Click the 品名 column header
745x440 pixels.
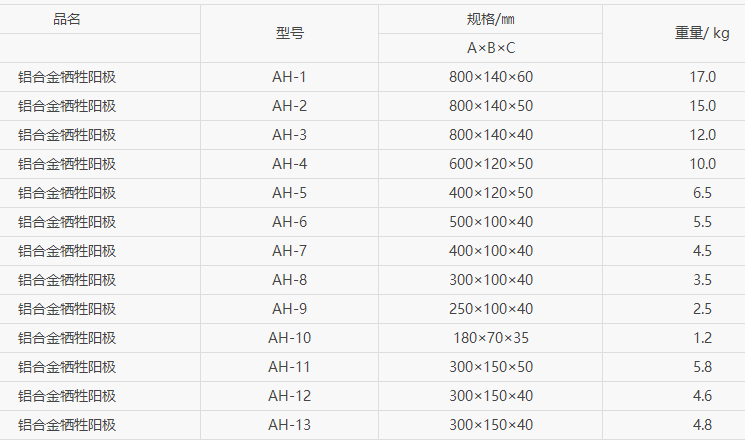coord(67,19)
